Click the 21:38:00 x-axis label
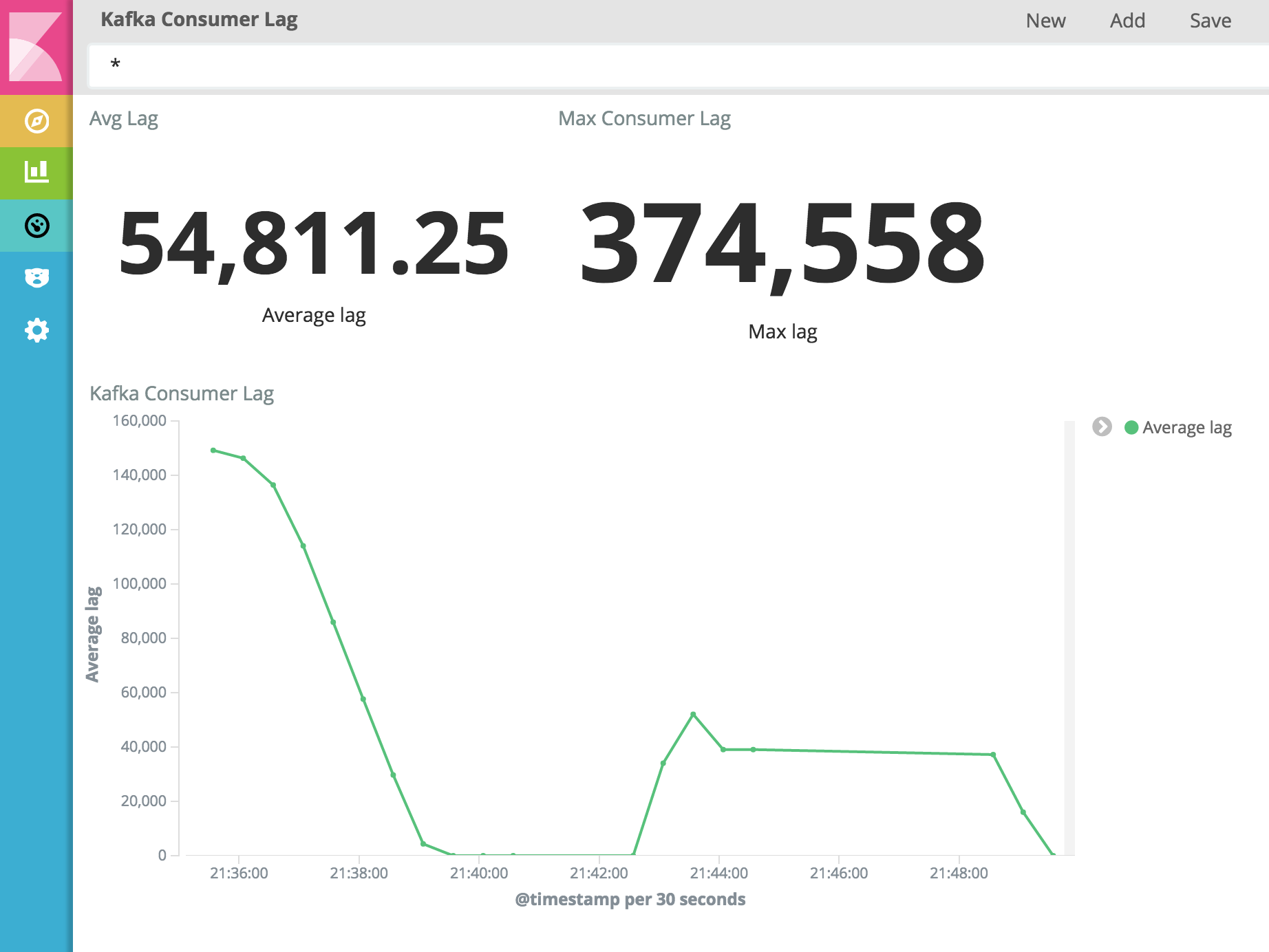1269x952 pixels. (x=359, y=873)
